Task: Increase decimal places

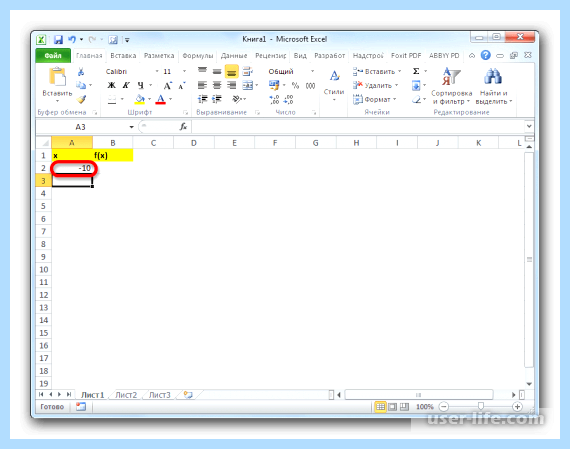Action: pyautogui.click(x=274, y=100)
